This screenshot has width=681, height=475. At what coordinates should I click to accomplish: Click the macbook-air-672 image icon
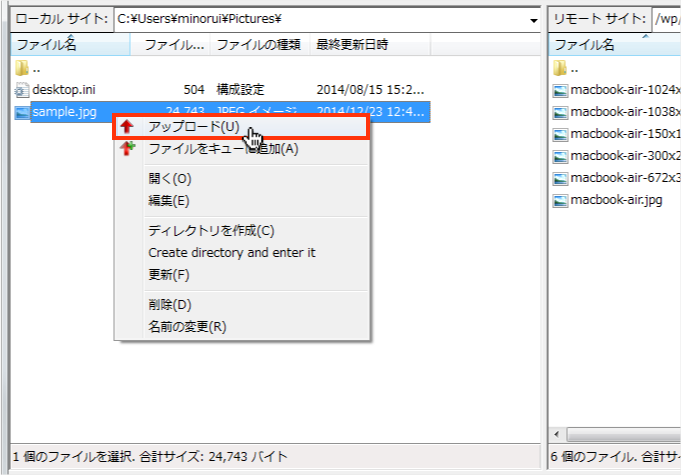560,178
